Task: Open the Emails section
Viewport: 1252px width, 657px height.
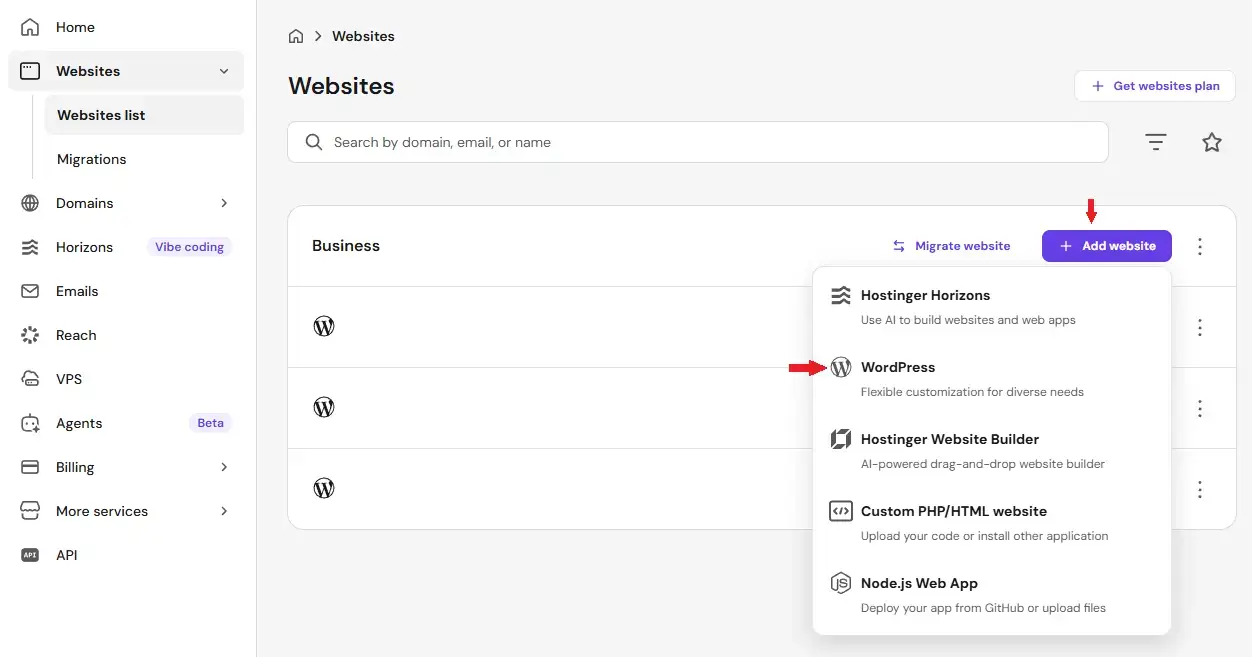Action: [x=76, y=291]
